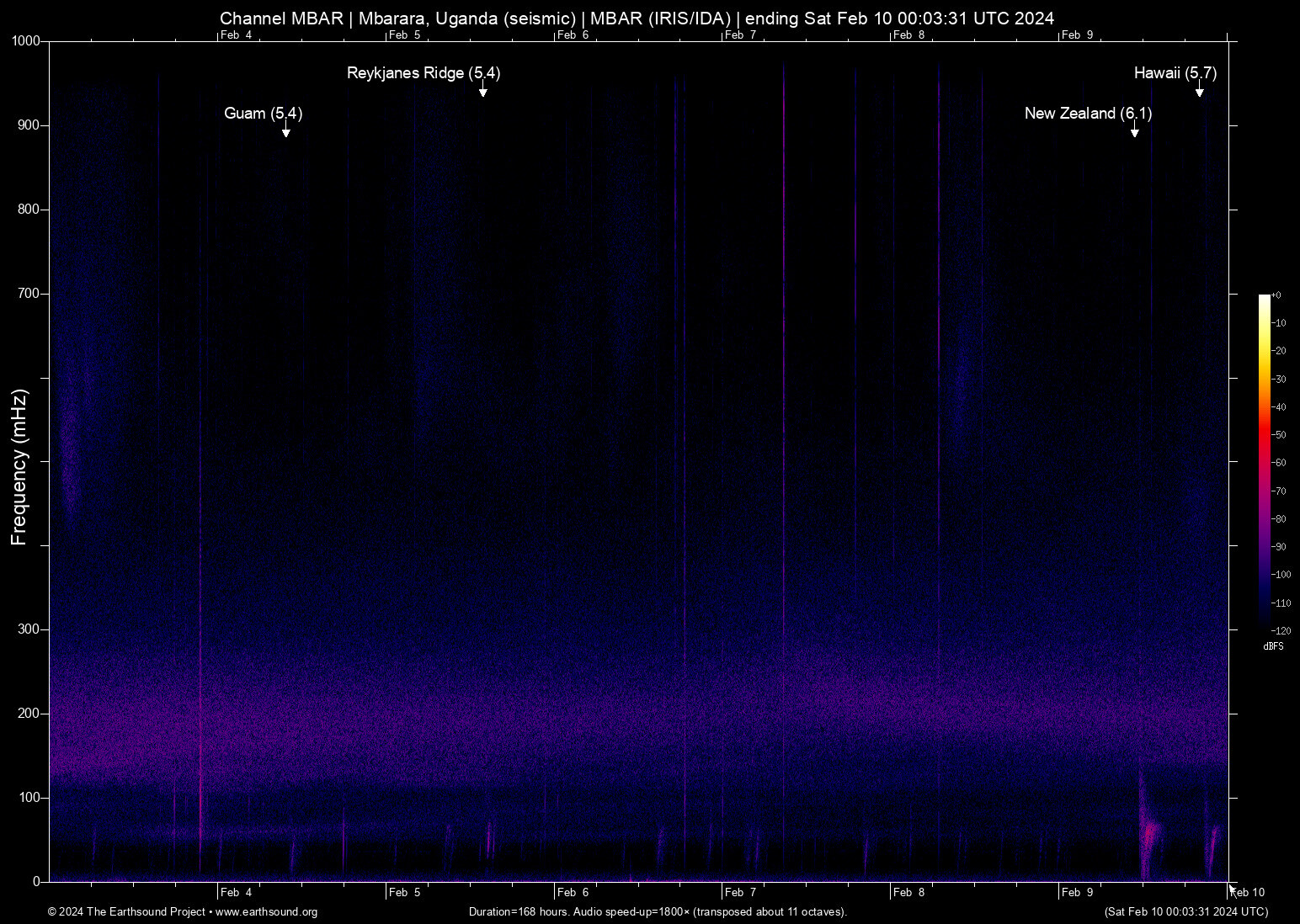Click the Reykjanes Ridge (5.4) annotation text
The height and width of the screenshot is (924, 1300).
click(x=424, y=73)
